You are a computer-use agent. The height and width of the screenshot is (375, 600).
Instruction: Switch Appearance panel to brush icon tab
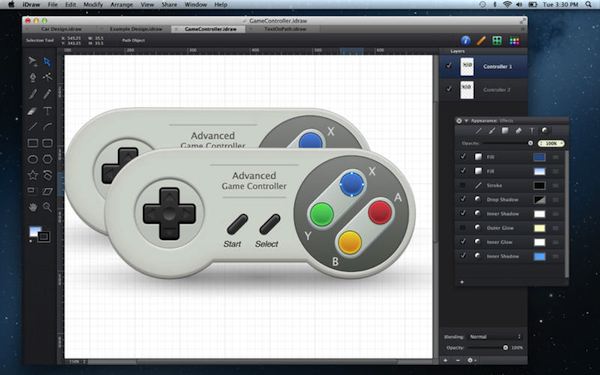(x=492, y=131)
